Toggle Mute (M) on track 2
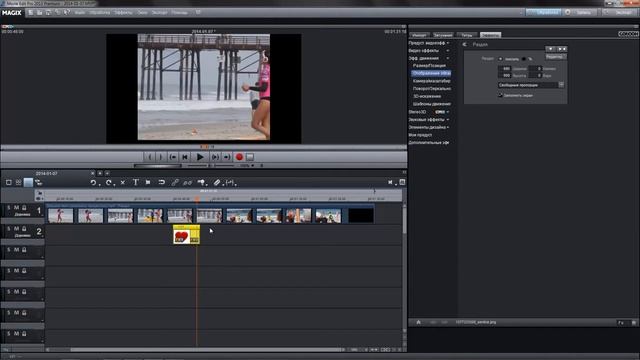This screenshot has width=640, height=360. [x=16, y=229]
